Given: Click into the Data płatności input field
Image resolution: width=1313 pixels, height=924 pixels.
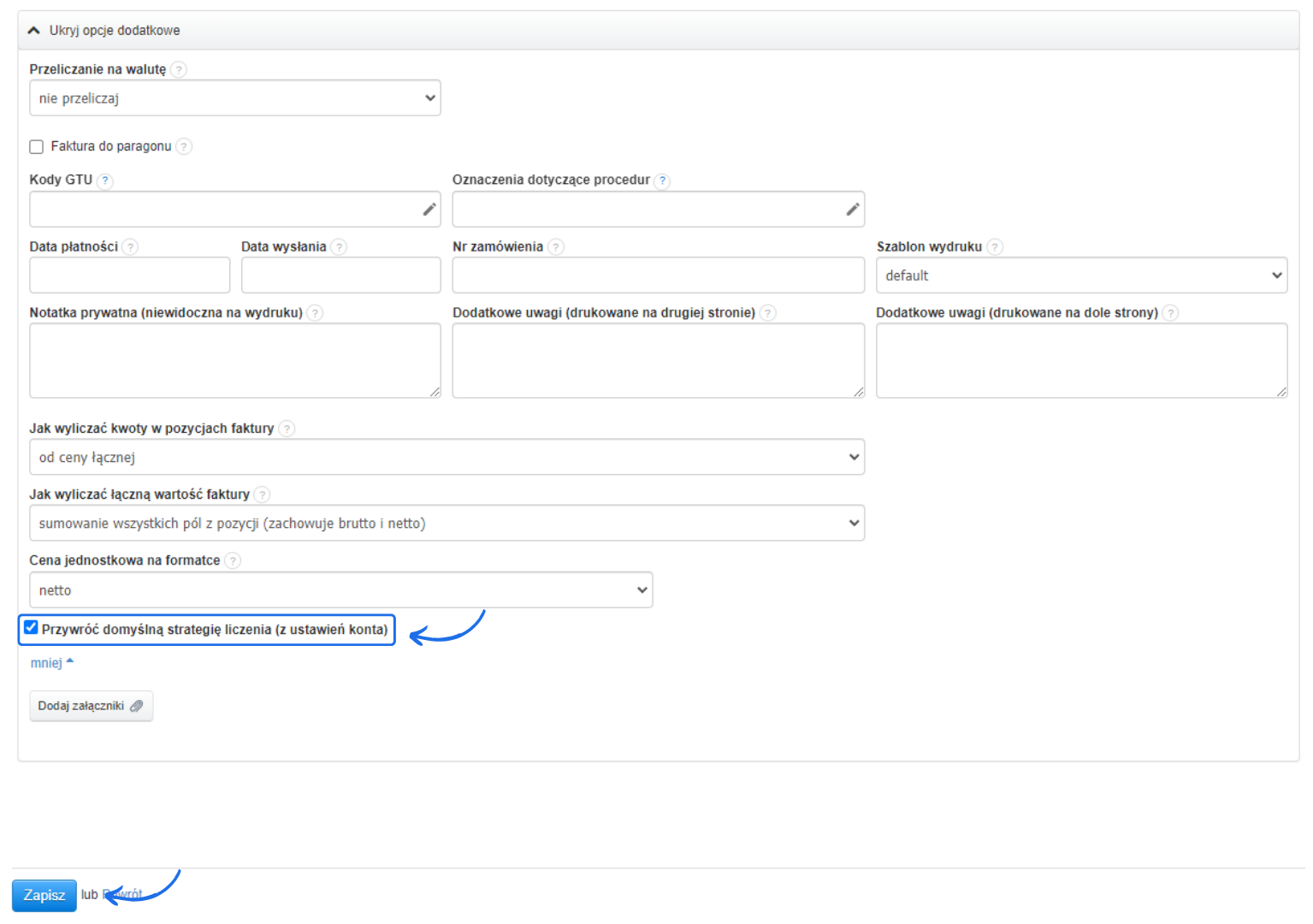Looking at the screenshot, I should coord(129,275).
